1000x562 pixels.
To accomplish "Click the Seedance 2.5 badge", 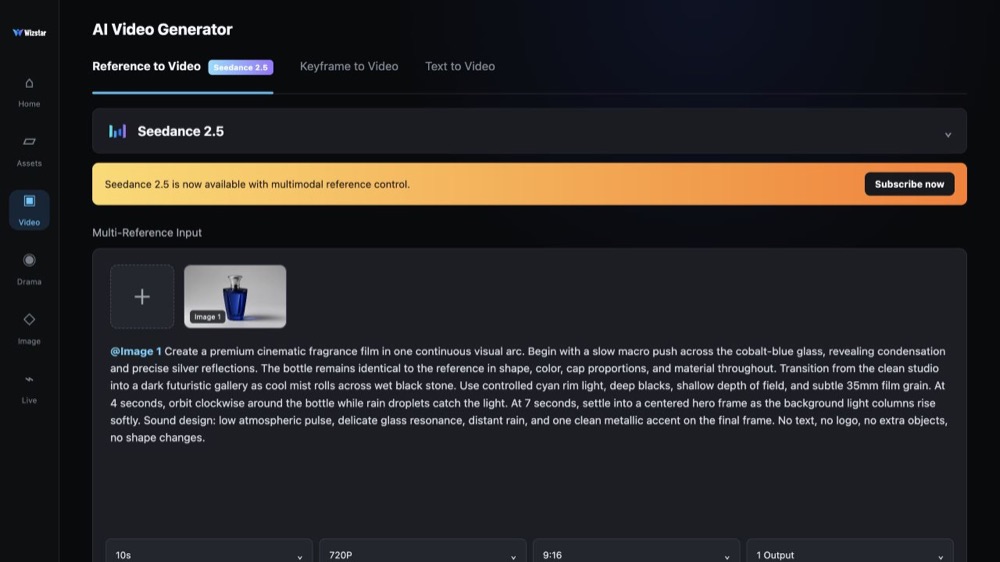I will click(x=240, y=67).
